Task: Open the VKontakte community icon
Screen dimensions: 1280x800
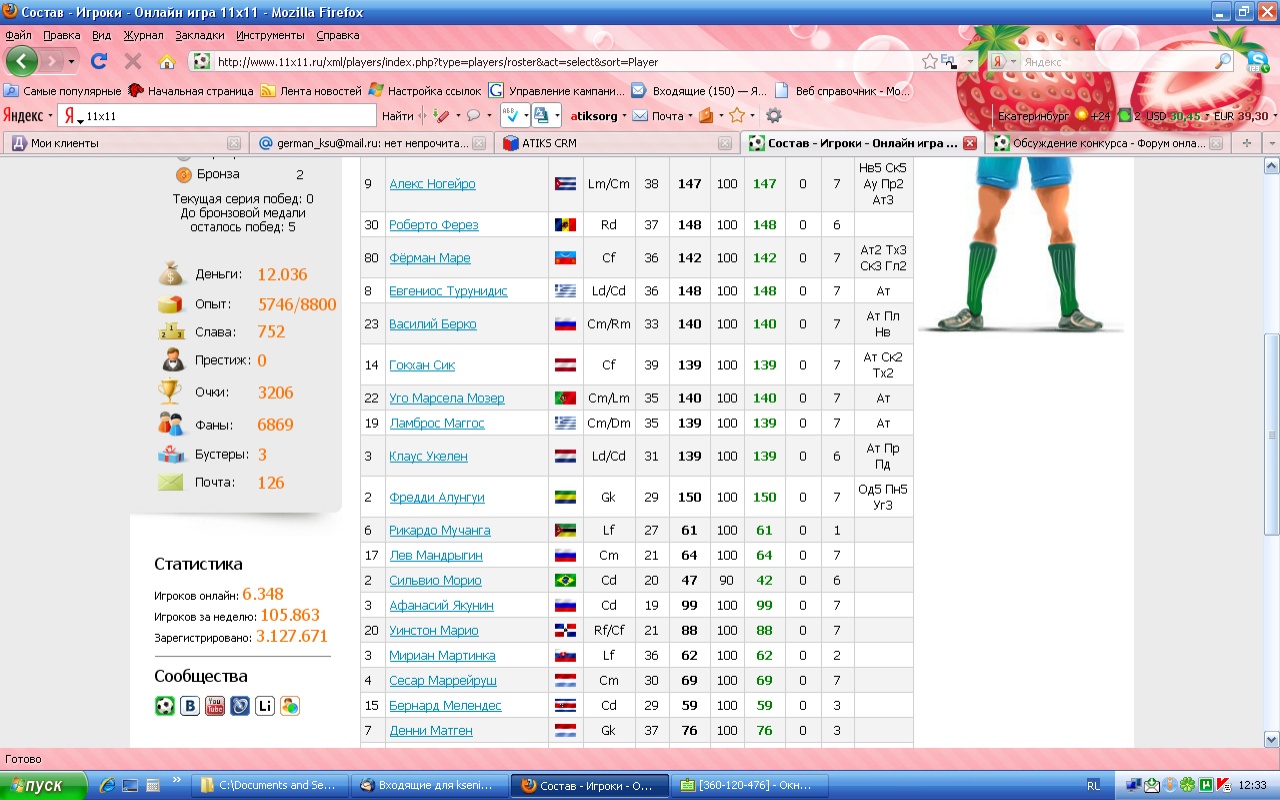Action: [190, 706]
